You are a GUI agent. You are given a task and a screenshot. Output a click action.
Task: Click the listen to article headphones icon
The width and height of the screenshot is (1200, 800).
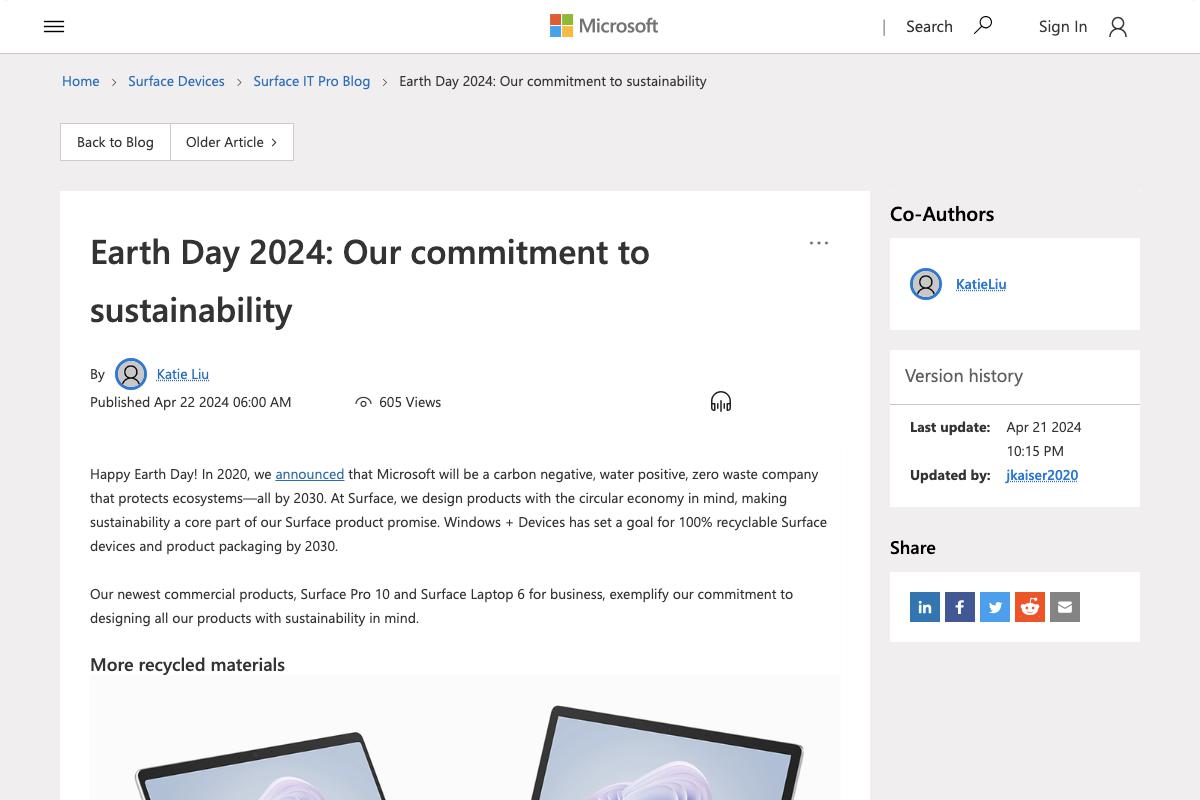[721, 402]
